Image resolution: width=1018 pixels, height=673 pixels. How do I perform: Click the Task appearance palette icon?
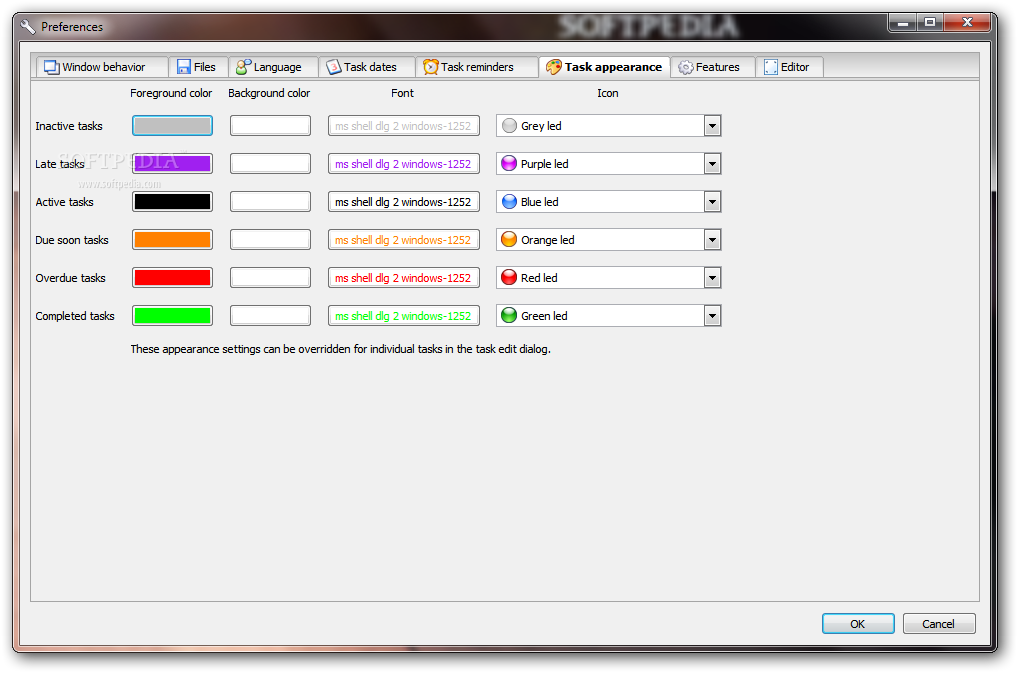(554, 67)
